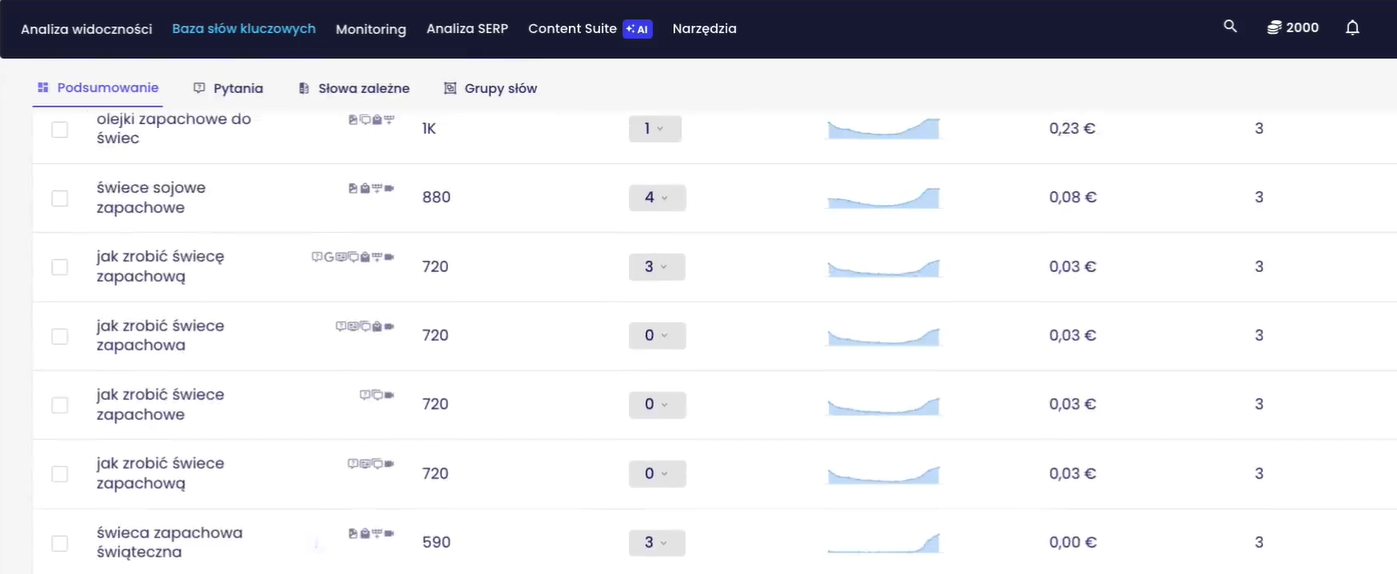Click the Słowa zależne document icon

coord(304,88)
